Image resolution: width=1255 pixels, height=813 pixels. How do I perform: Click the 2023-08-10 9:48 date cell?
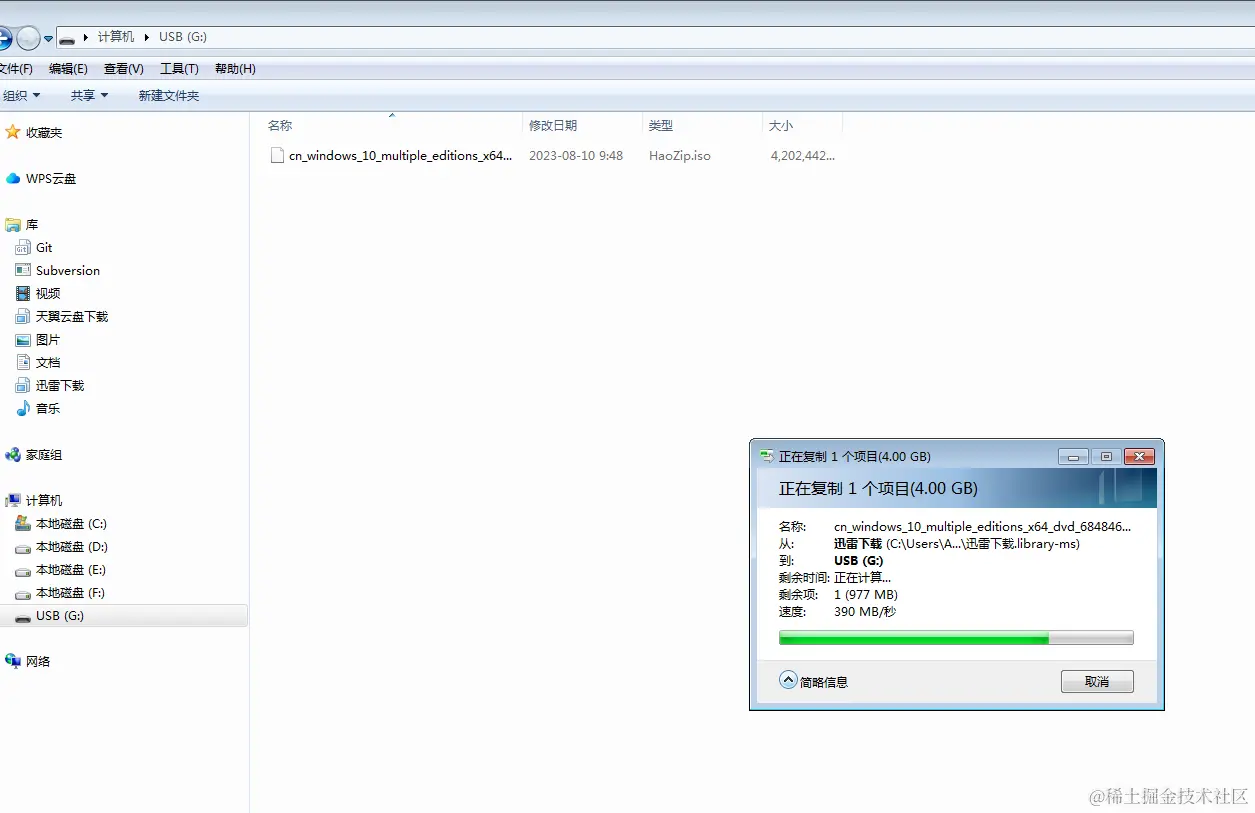pyautogui.click(x=576, y=156)
